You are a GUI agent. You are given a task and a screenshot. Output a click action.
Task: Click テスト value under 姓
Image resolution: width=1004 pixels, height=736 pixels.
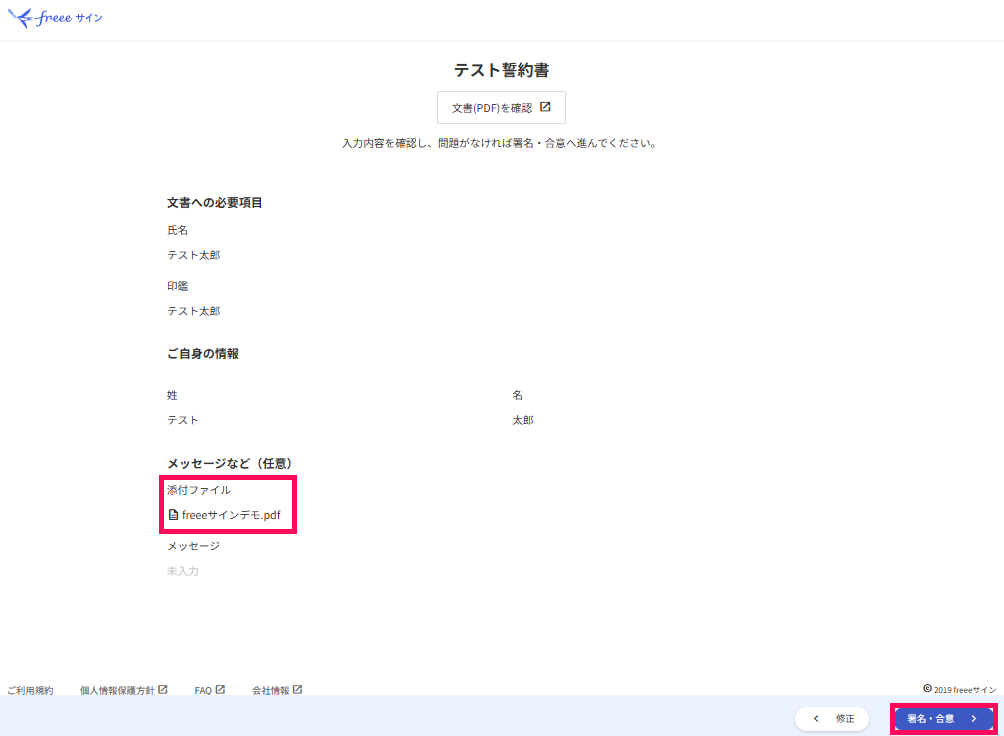pyautogui.click(x=182, y=420)
